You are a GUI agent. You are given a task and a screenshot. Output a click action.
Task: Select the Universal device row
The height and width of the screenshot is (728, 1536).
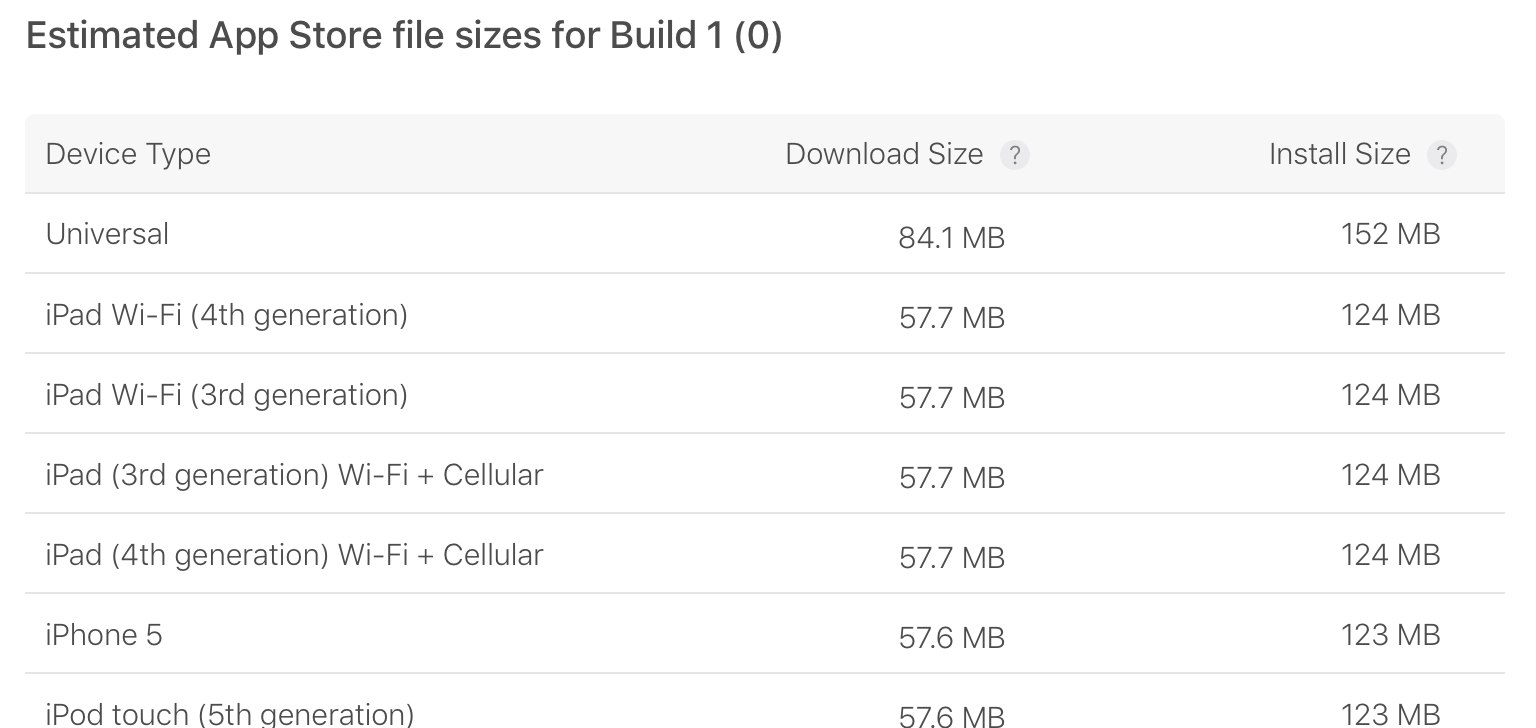(107, 234)
